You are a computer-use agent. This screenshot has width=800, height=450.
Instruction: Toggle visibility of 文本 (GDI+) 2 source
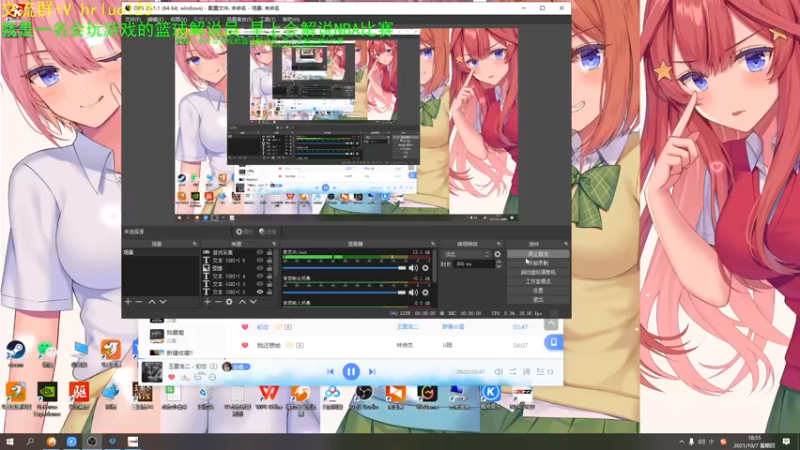pos(260,292)
